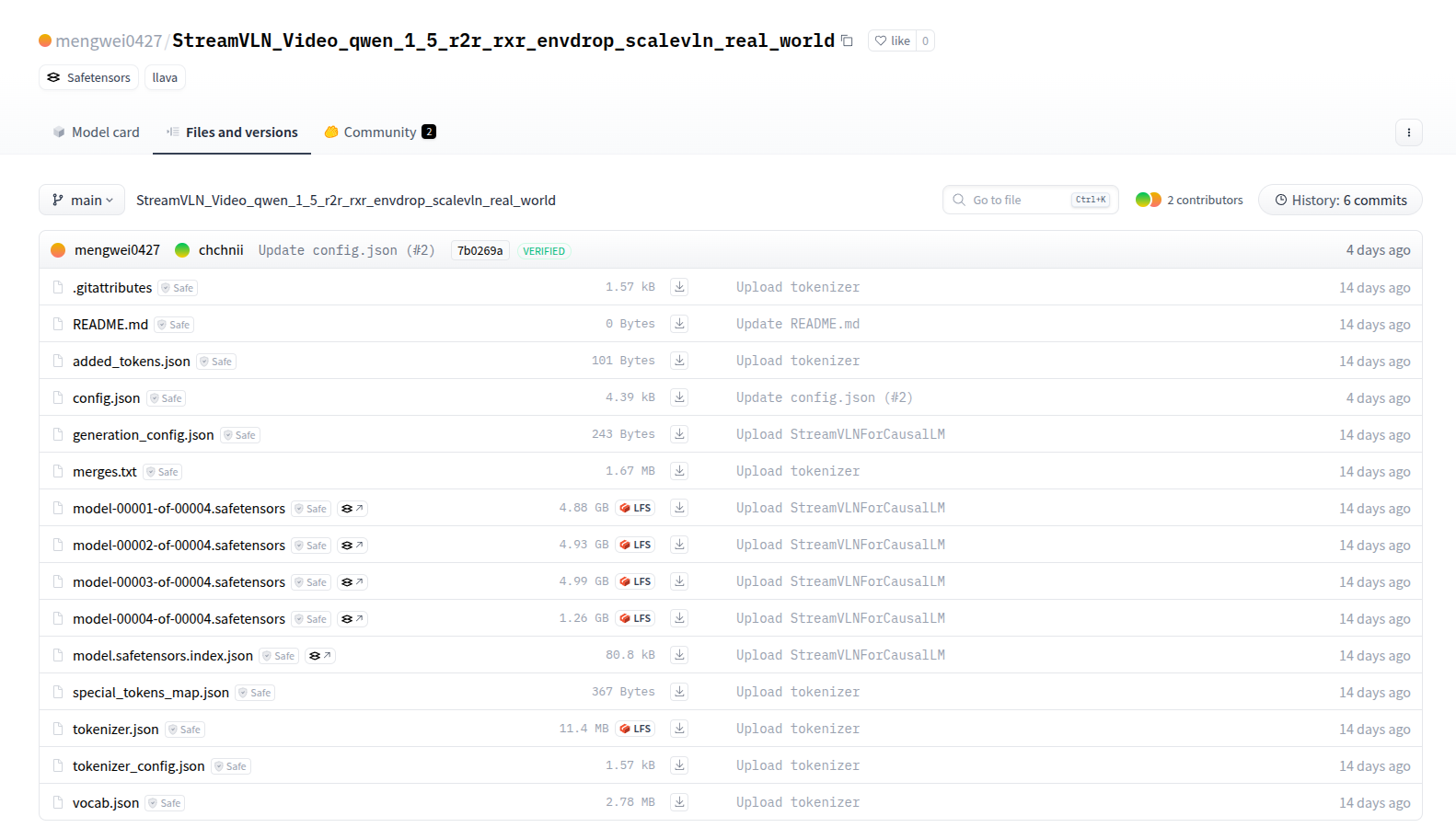Open generation_config.json file link
Screen dimensions: 1456x839
(144, 434)
